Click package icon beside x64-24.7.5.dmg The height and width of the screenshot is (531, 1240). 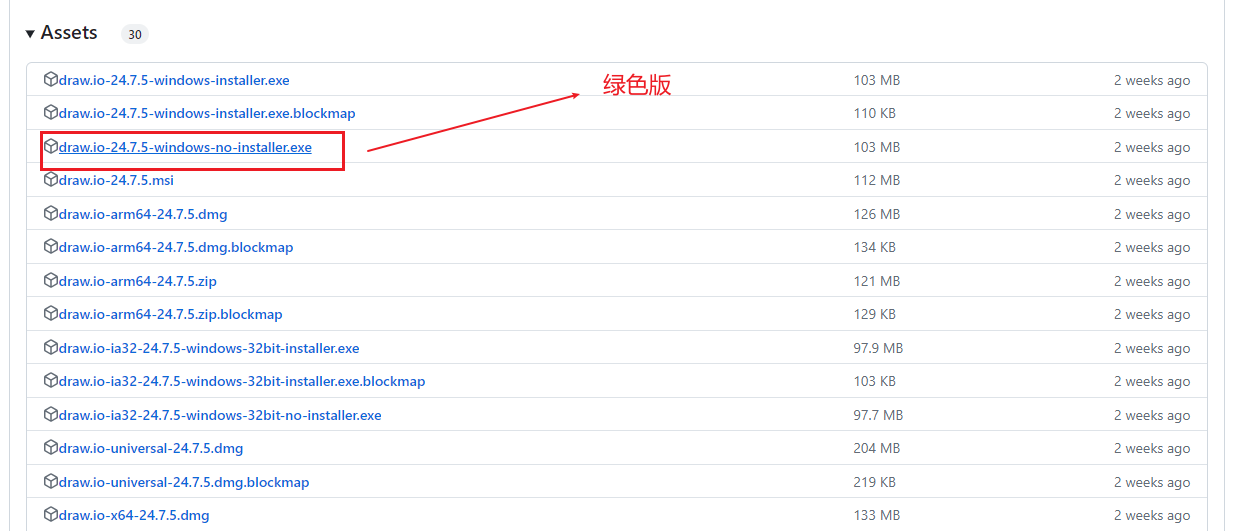[x=50, y=514]
